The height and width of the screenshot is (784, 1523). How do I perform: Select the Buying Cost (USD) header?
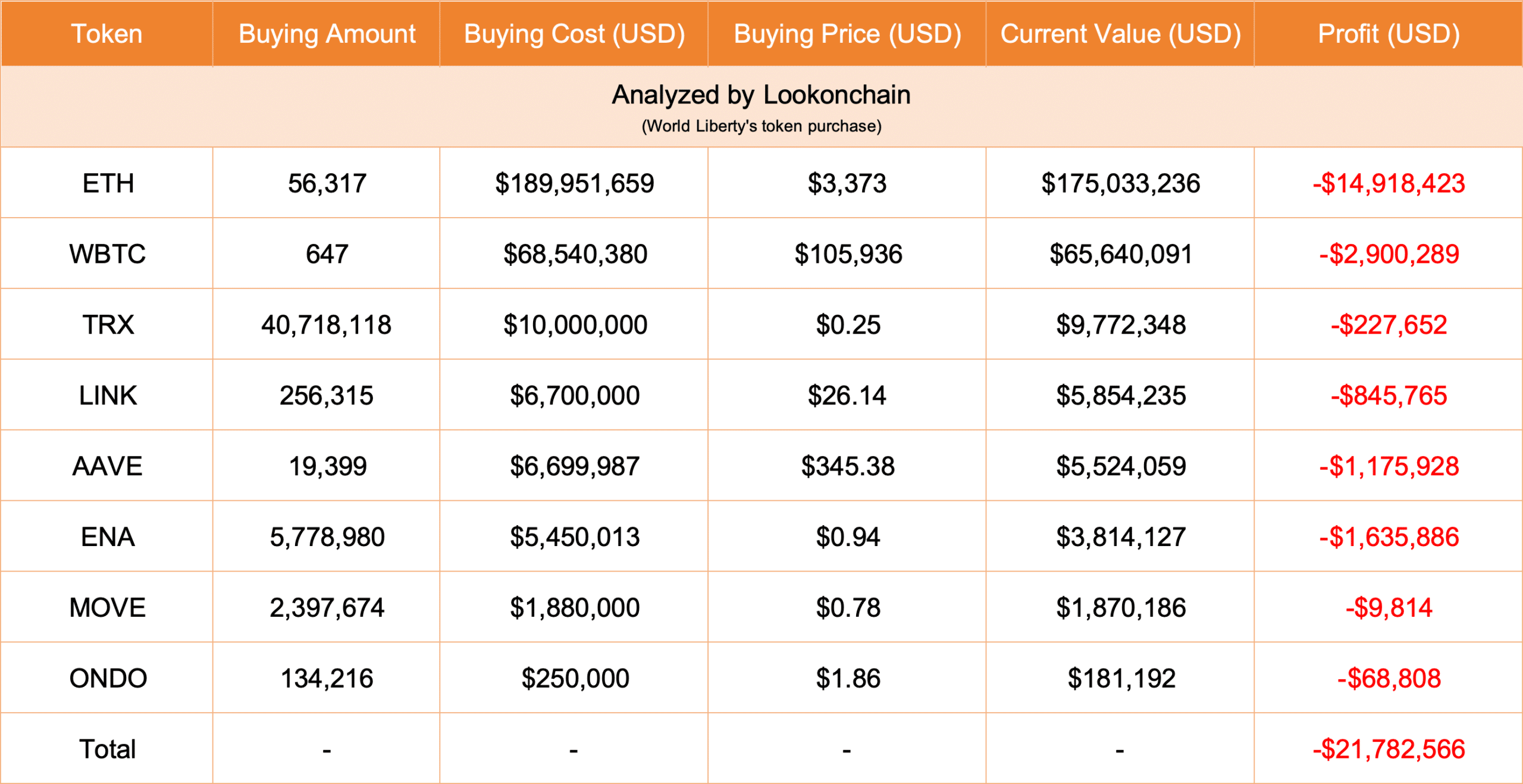[x=574, y=34]
